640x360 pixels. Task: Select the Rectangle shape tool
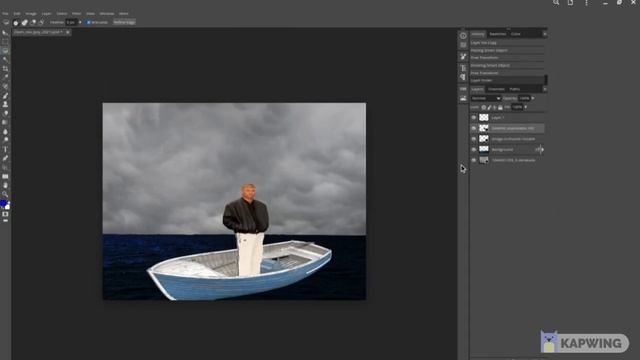pos(5,176)
